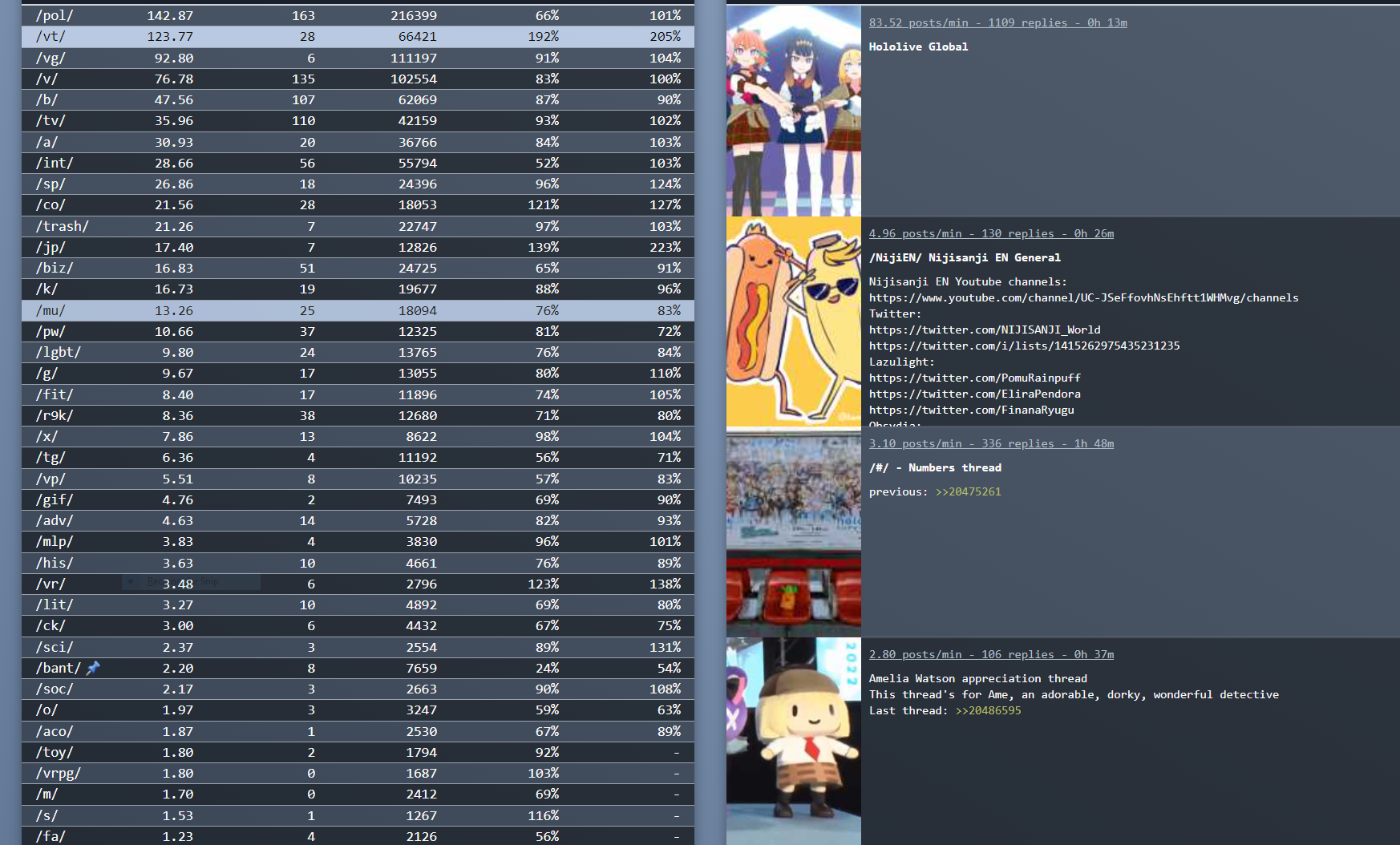Click the pin icon next to /bant/
Screen dimensions: 1400x845
click(x=93, y=668)
